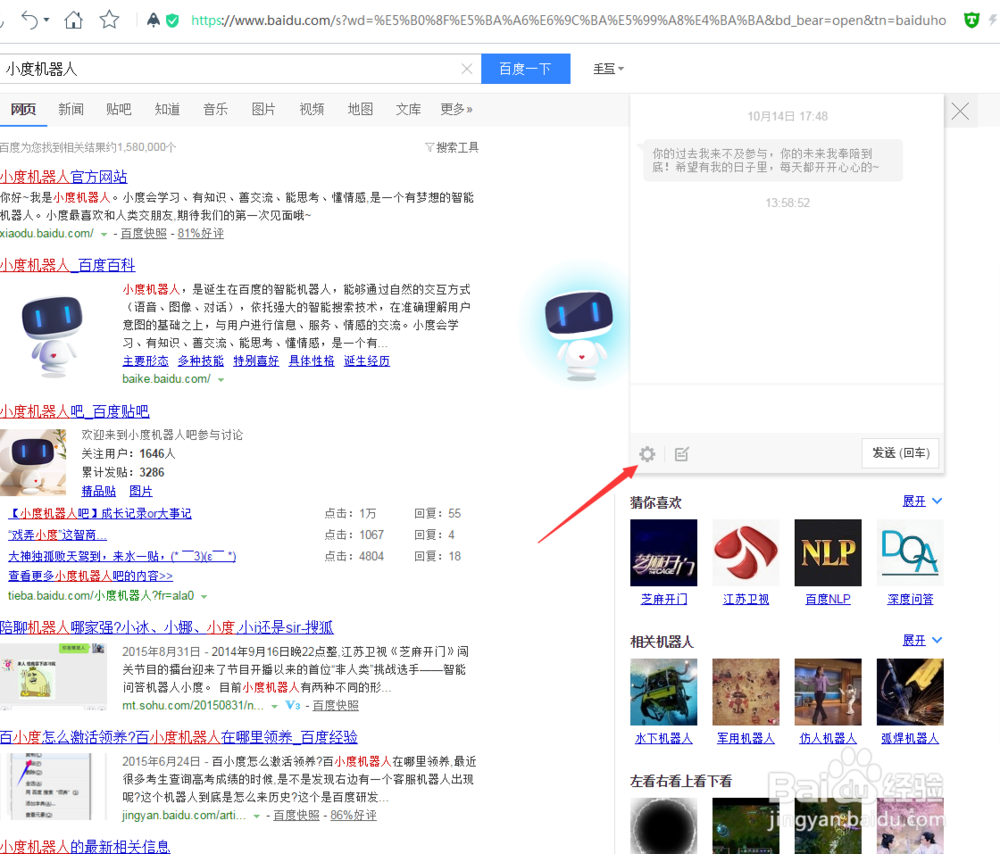The height and width of the screenshot is (854, 1000).
Task: Click the 发送(回车) send button
Action: point(899,453)
